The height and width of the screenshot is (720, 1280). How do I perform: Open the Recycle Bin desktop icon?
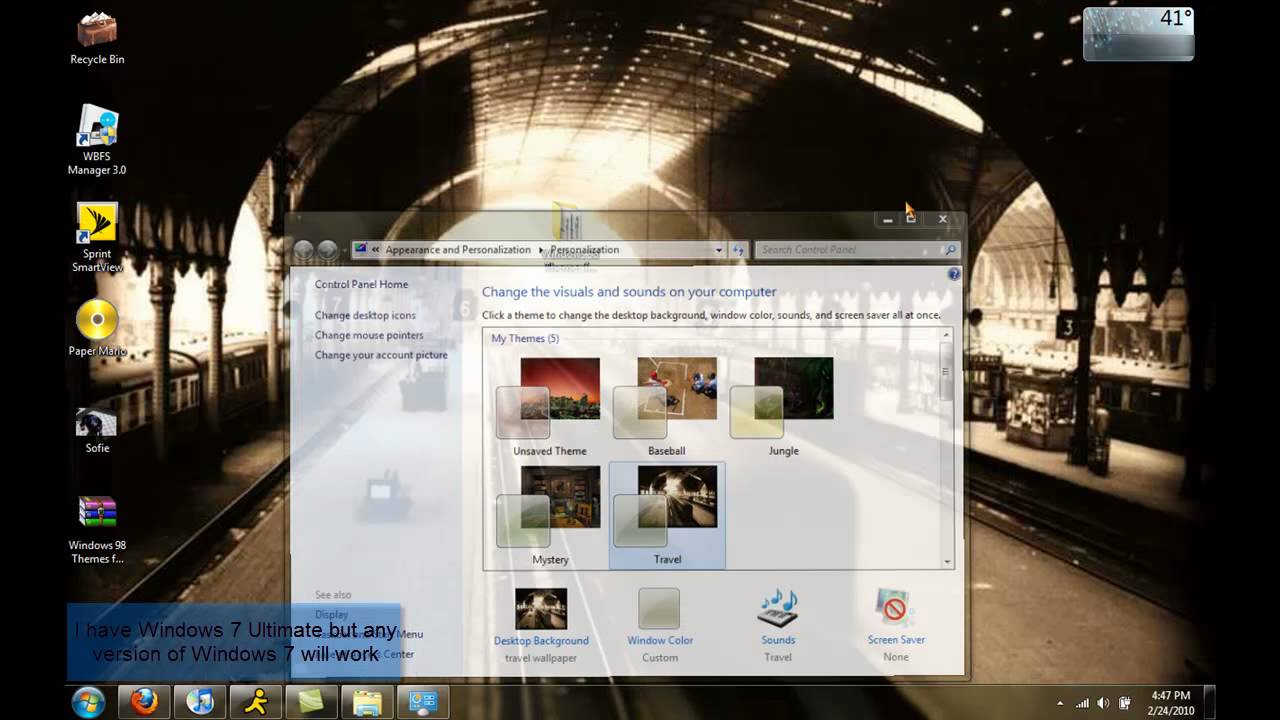coord(97,38)
